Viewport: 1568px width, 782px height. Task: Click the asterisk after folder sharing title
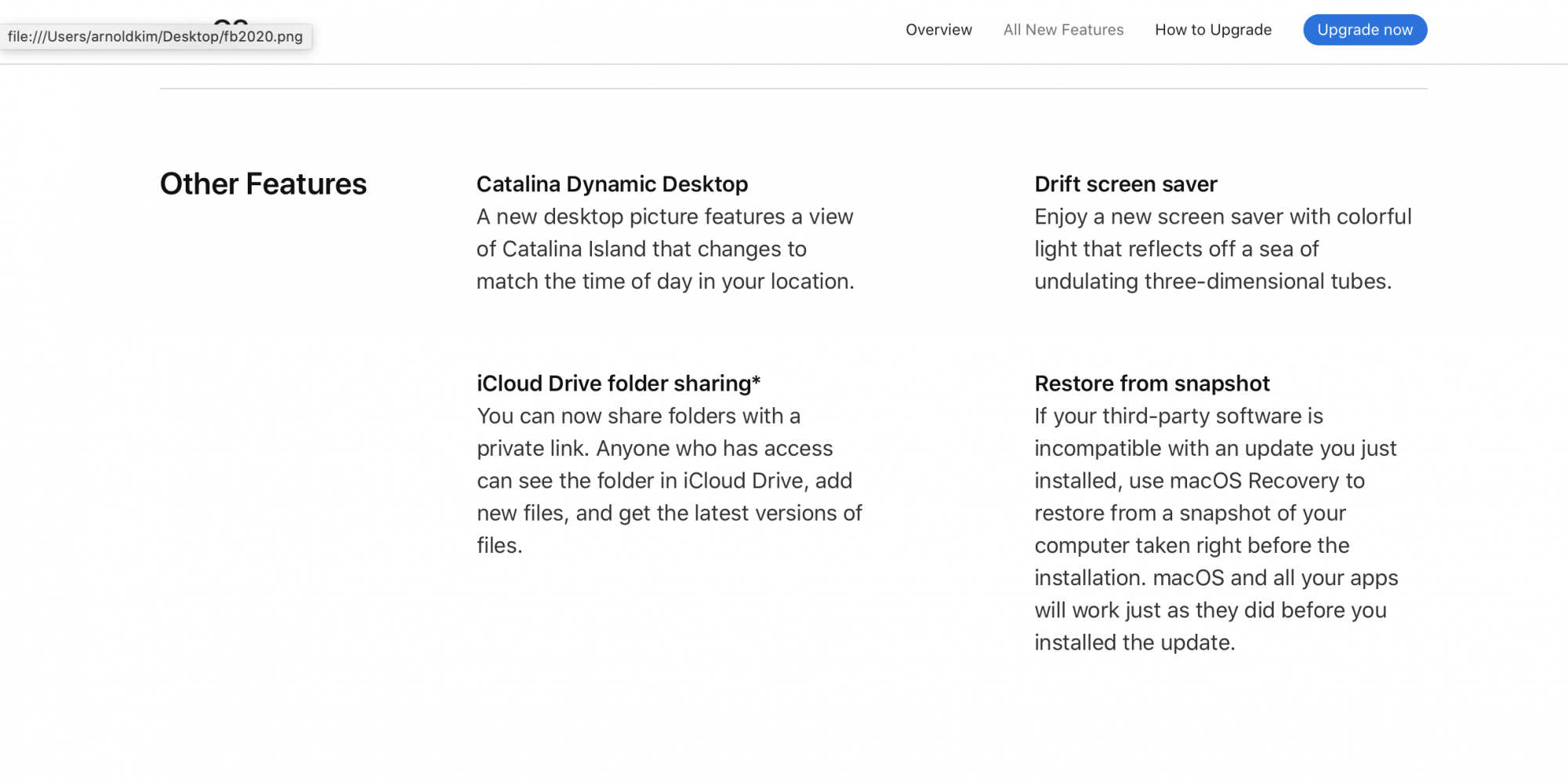[x=757, y=381]
